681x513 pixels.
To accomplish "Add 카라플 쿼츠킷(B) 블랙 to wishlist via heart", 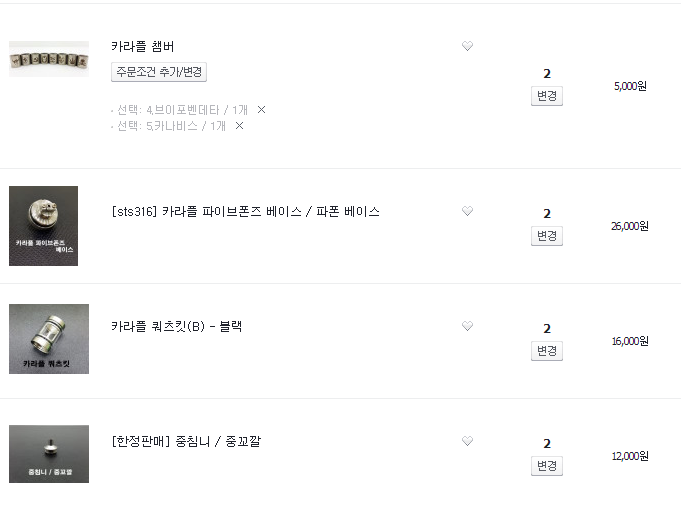I will point(467,326).
